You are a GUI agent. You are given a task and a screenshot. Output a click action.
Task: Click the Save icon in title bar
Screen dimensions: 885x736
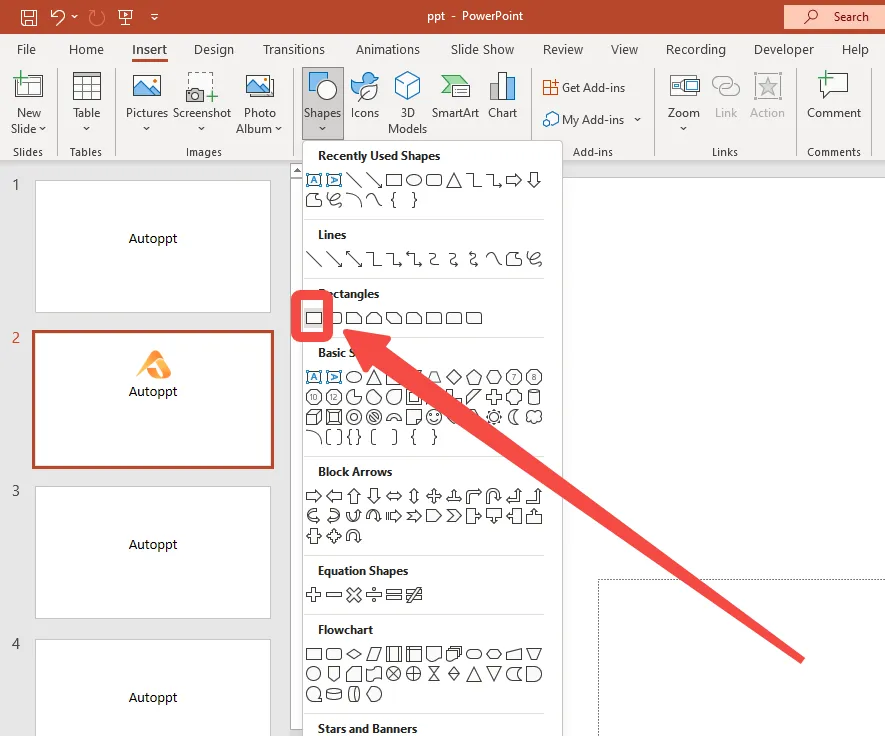click(29, 17)
